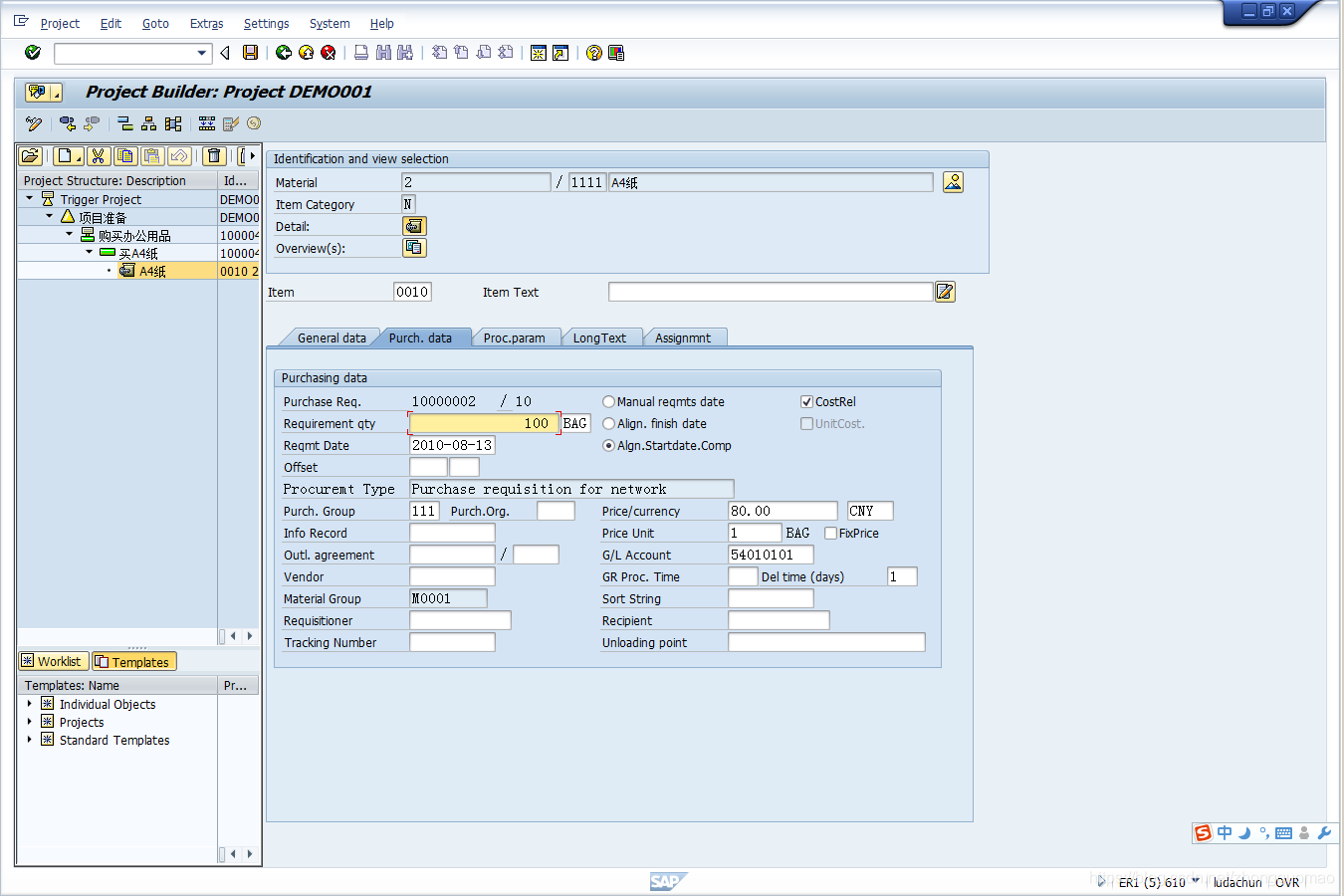Click the yellow Help question mark icon
Image resolution: width=1344 pixels, height=896 pixels.
(x=594, y=53)
